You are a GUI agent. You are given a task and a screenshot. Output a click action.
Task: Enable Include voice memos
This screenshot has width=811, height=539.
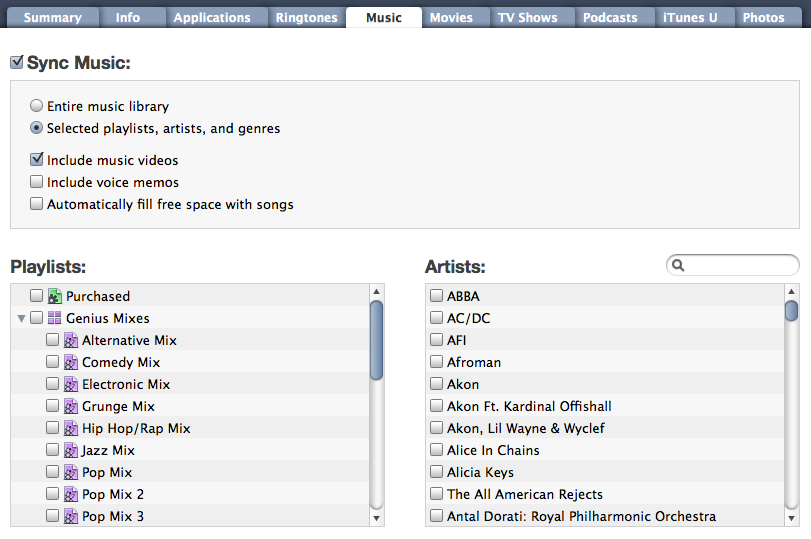pyautogui.click(x=36, y=182)
